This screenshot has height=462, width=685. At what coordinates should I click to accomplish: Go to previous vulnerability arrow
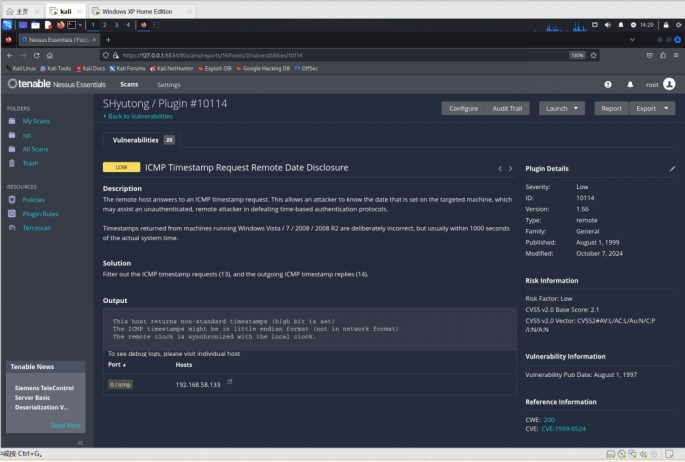coord(500,169)
